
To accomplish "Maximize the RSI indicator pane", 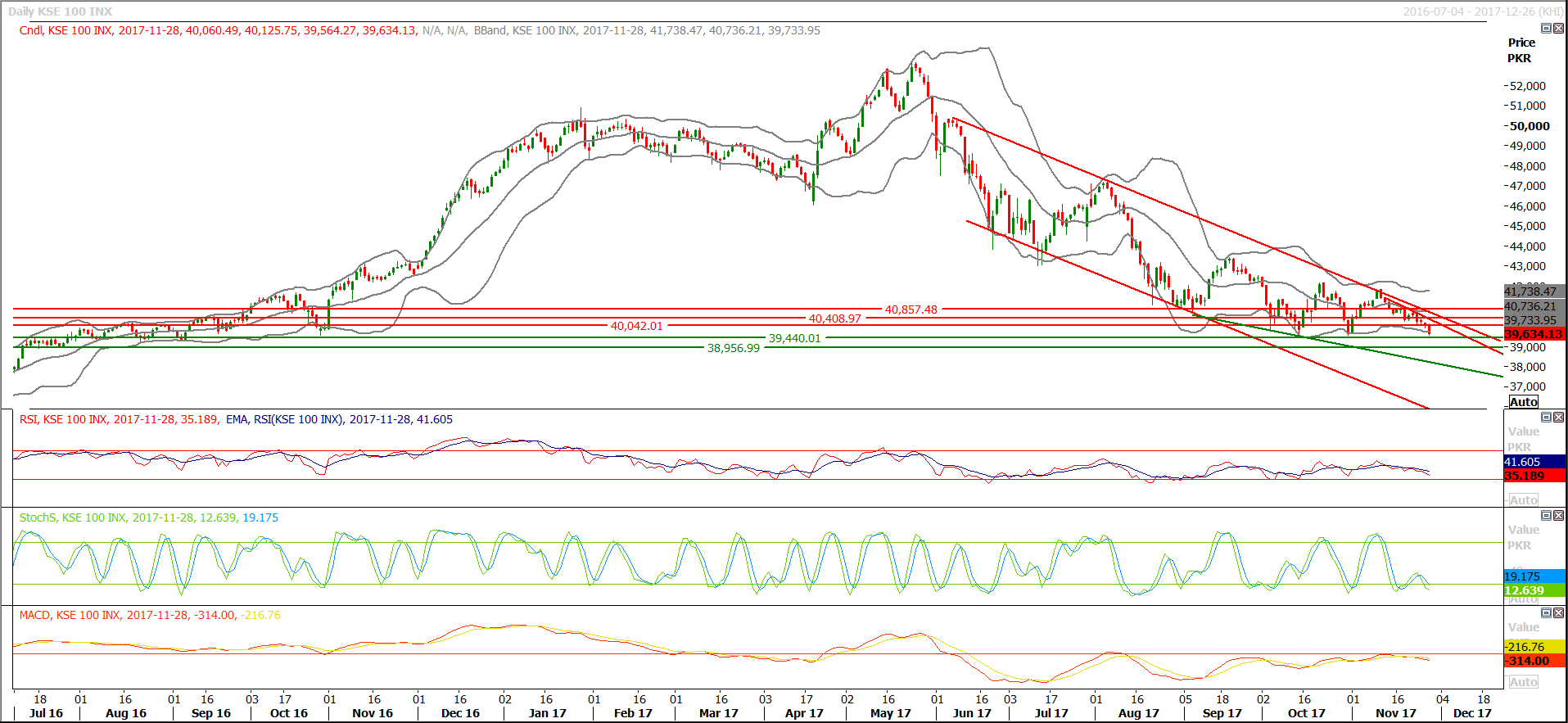I will (1546, 418).
